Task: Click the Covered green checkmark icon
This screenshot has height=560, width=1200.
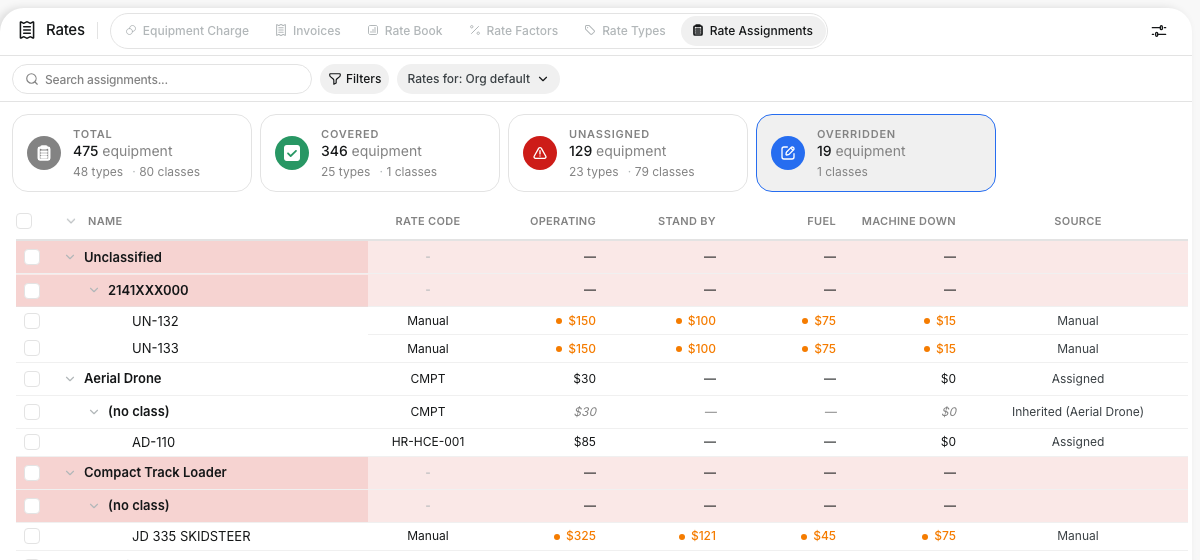Action: pyautogui.click(x=291, y=153)
